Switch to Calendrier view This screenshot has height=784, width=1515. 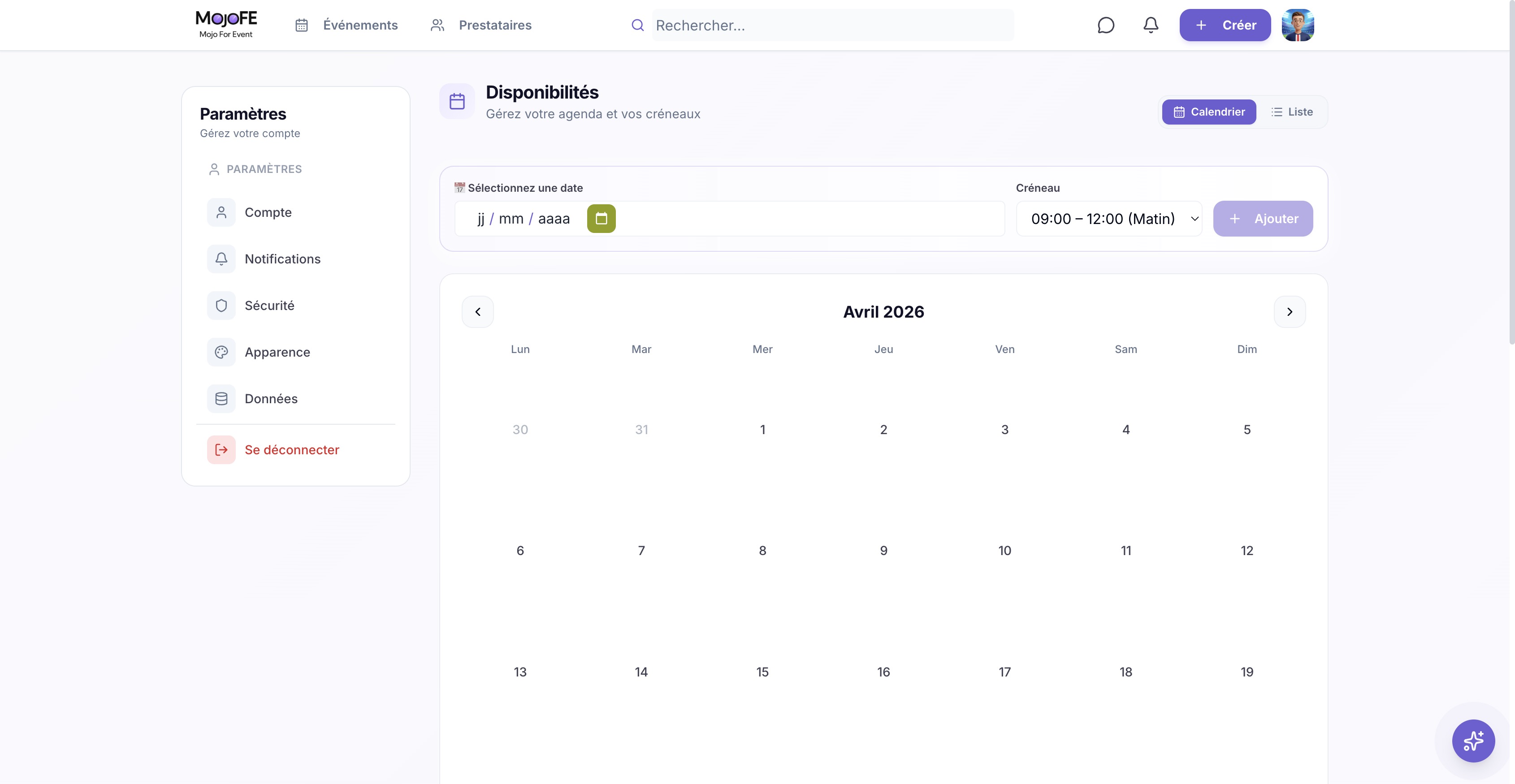tap(1209, 112)
